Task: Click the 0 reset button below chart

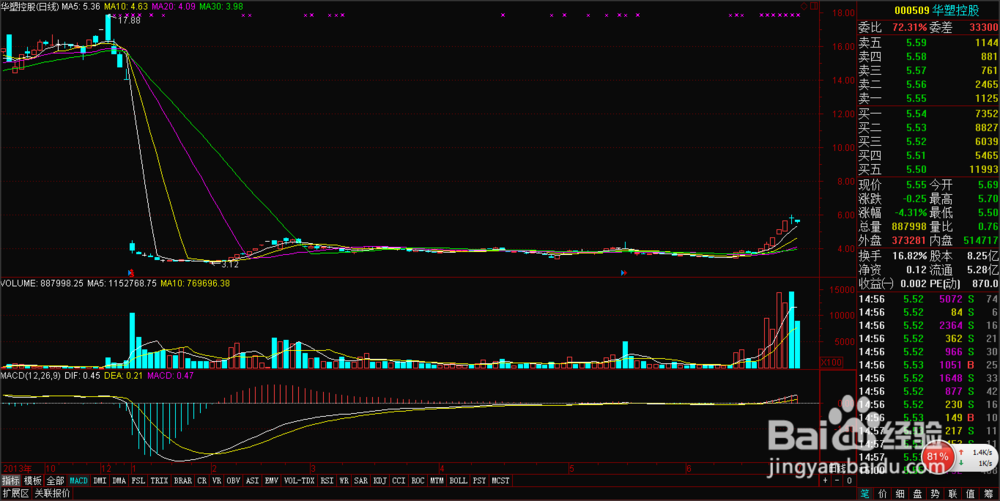Action: [x=849, y=481]
